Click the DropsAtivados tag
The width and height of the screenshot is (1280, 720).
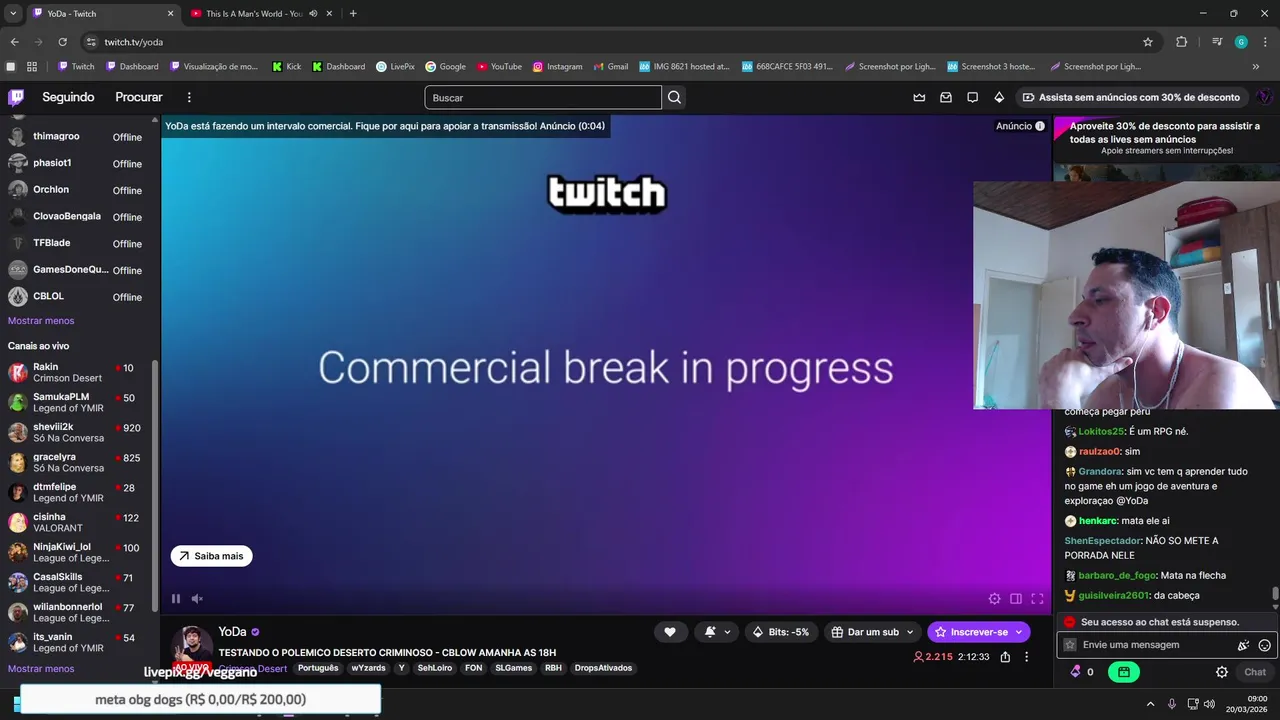click(603, 668)
